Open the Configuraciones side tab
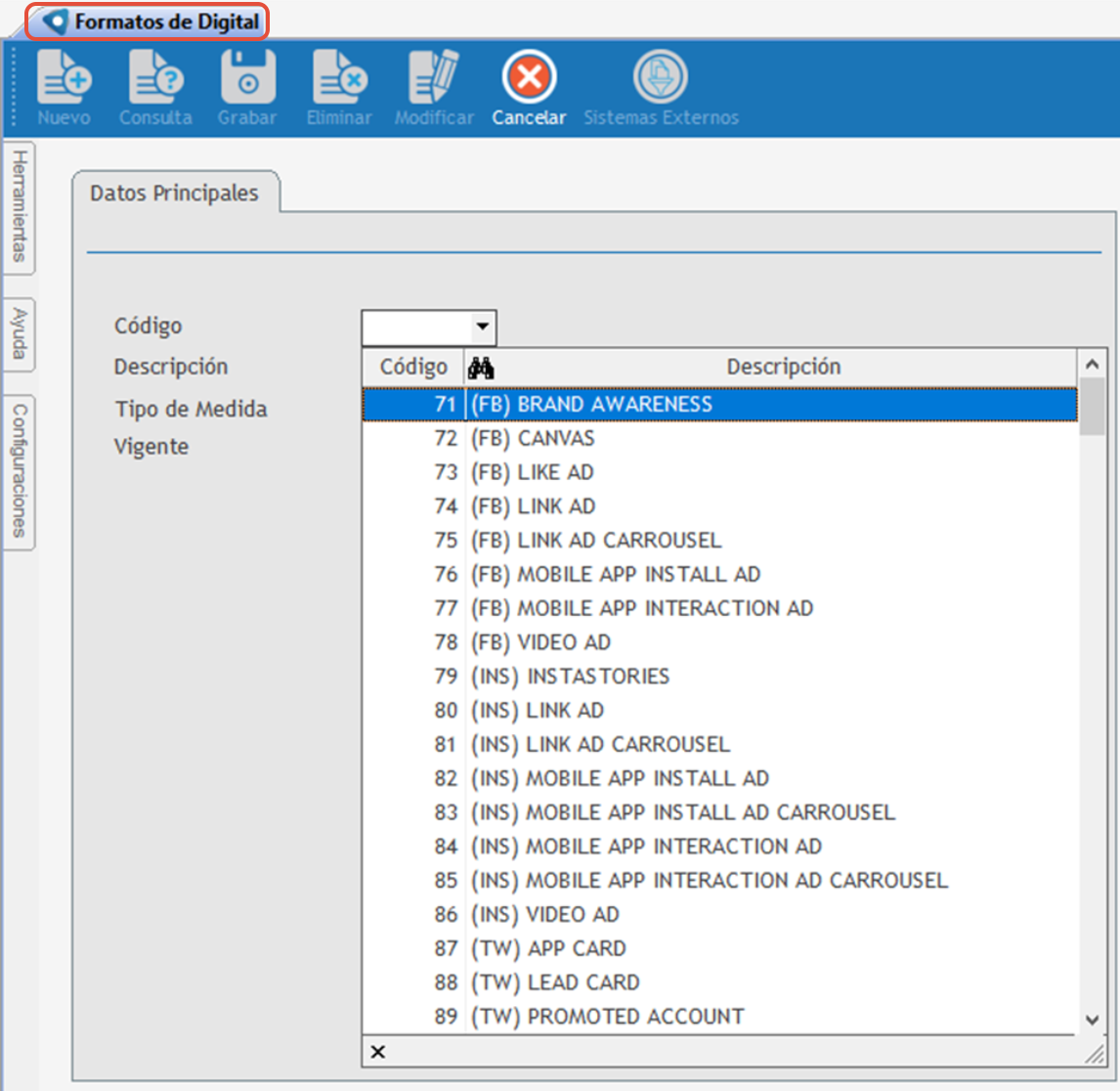The width and height of the screenshot is (1120, 1091). click(x=20, y=471)
